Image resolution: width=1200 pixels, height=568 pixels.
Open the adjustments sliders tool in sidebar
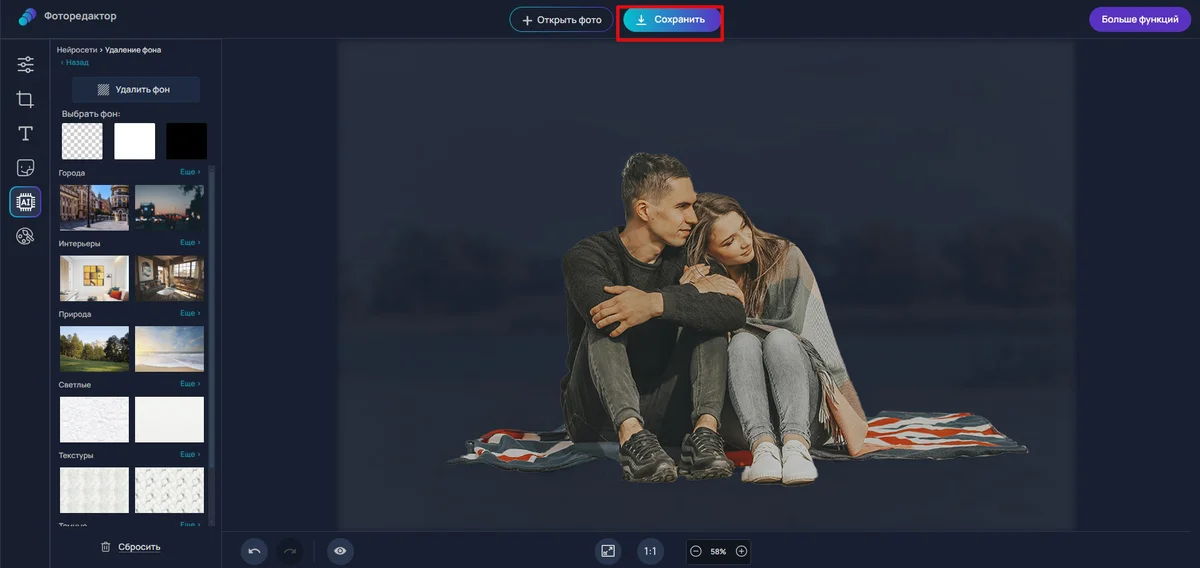tap(25, 65)
